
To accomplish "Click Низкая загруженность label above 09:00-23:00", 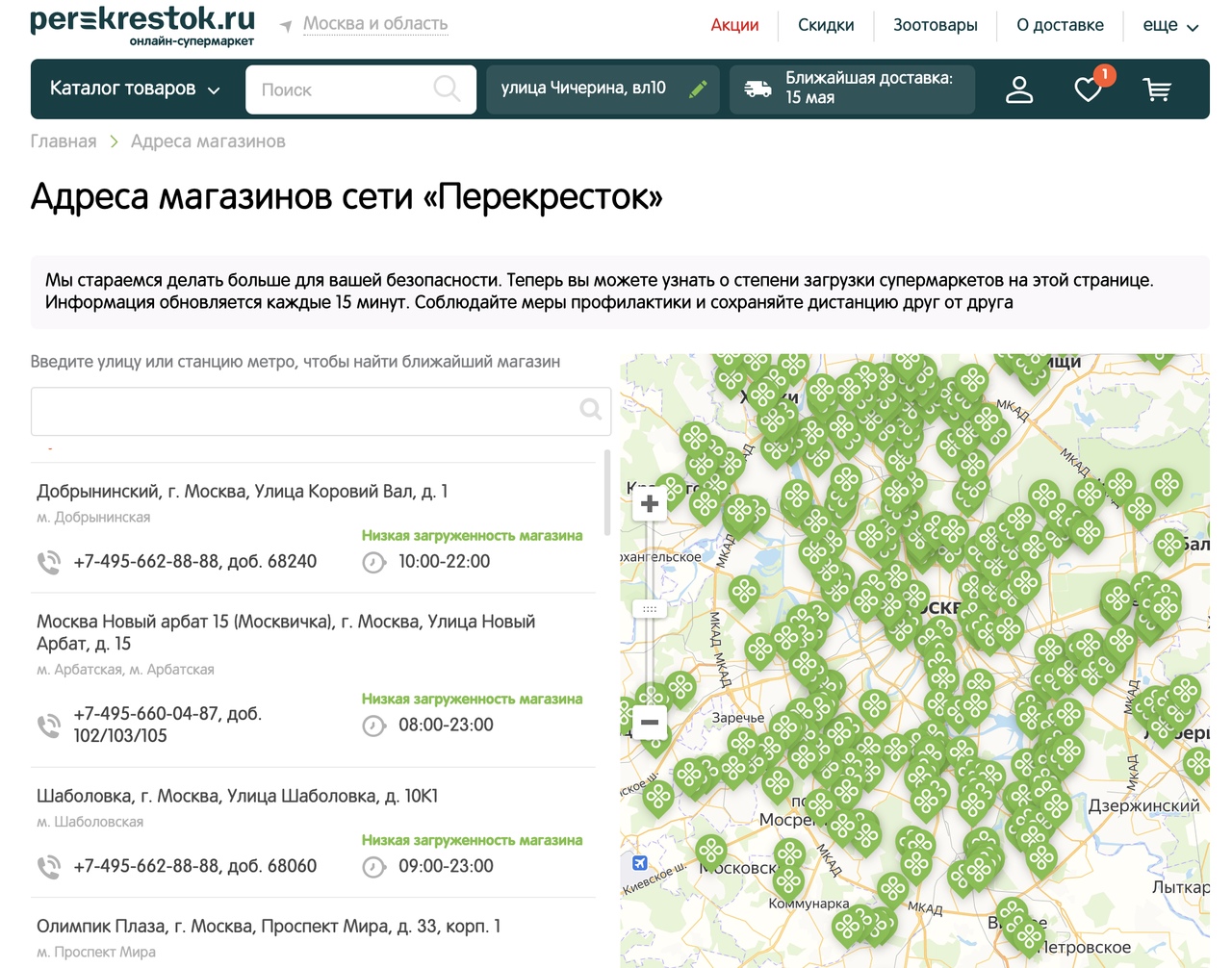I will click(472, 841).
